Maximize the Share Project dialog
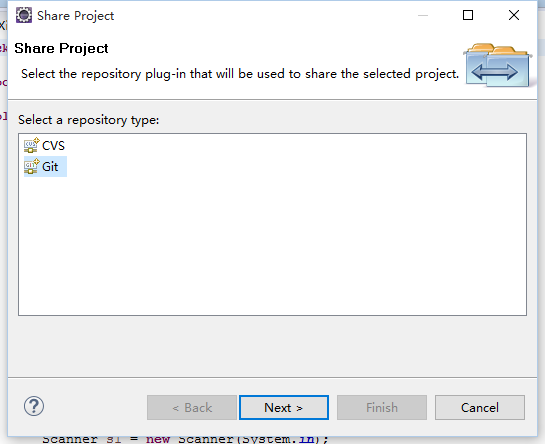Screen dimensions: 545x444 click(x=468, y=15)
